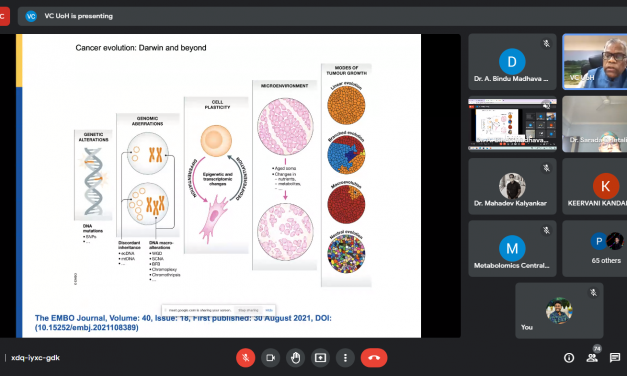Click the Hide link in the sharing notification
Image resolution: width=627 pixels, height=376 pixels.
click(x=269, y=310)
